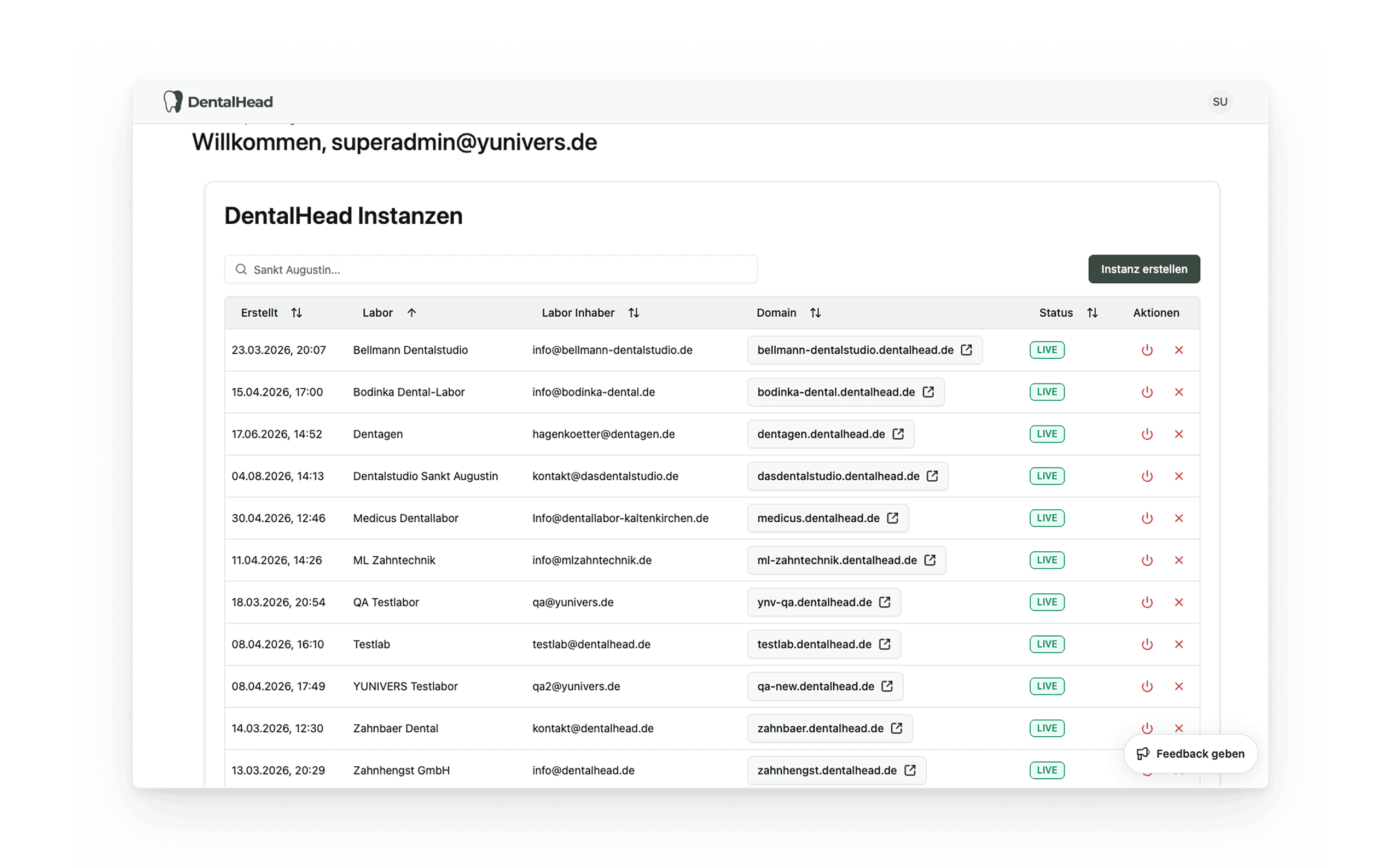Click power icon for YUNIVERS Testlabor
1400x868 pixels.
point(1146,685)
